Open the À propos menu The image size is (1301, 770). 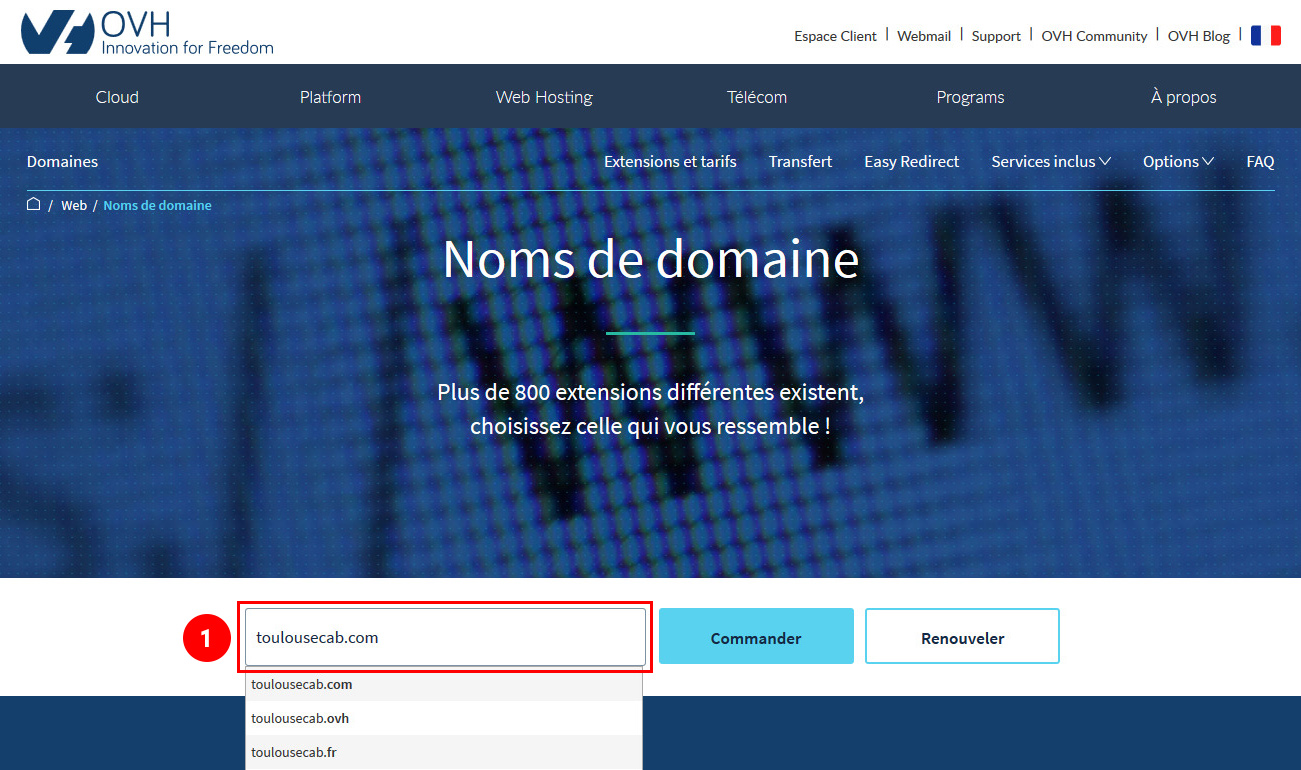coord(1184,97)
